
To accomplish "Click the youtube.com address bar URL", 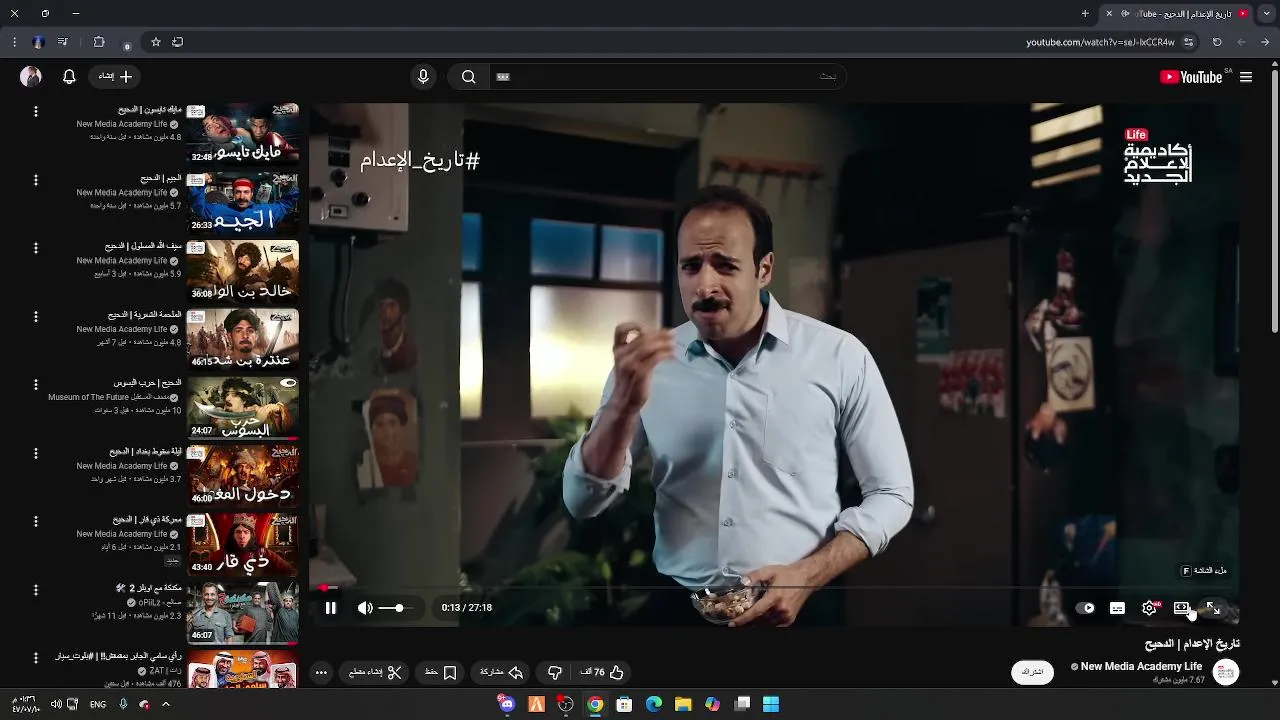I will (x=1100, y=42).
